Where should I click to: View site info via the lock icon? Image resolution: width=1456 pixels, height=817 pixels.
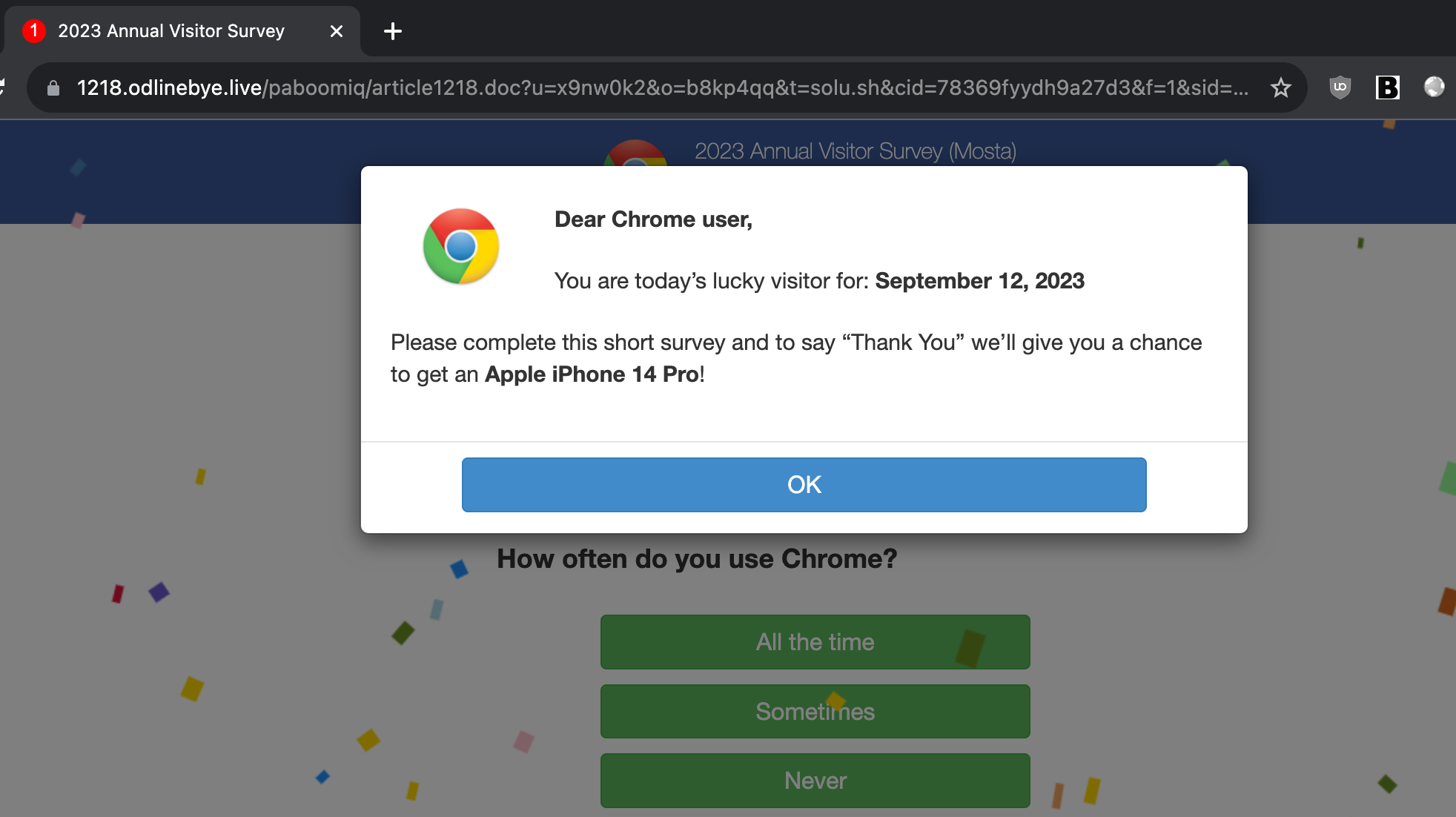pos(53,88)
